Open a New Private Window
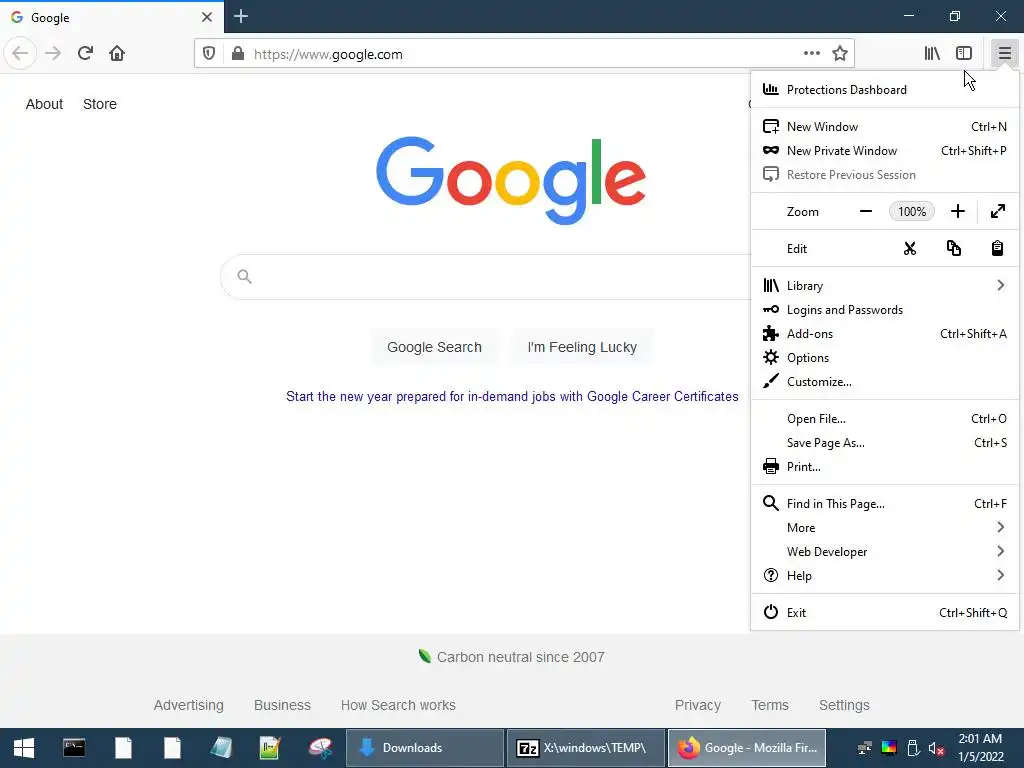The height and width of the screenshot is (768, 1024). coord(885,151)
